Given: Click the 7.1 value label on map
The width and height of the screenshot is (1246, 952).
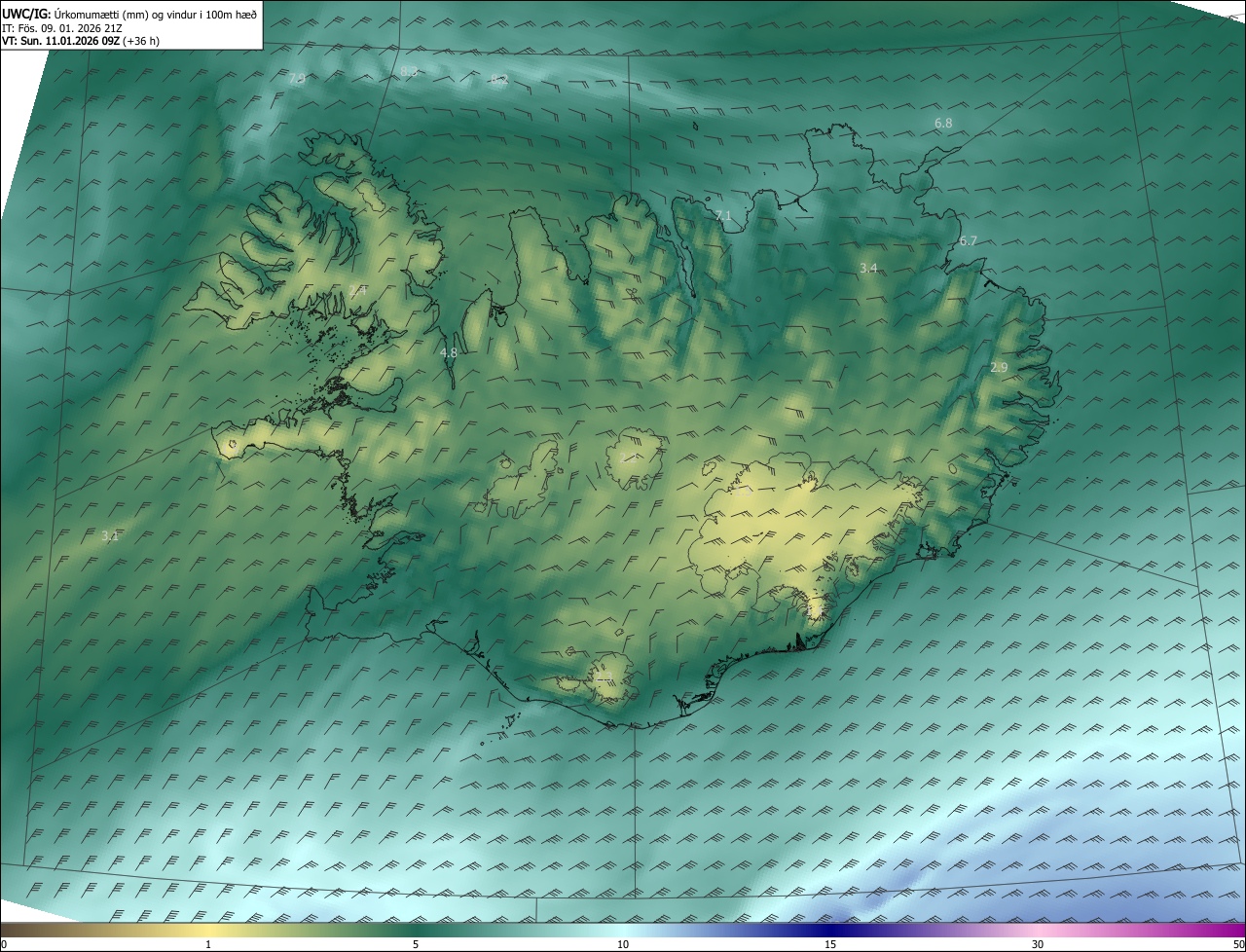Looking at the screenshot, I should point(723,215).
